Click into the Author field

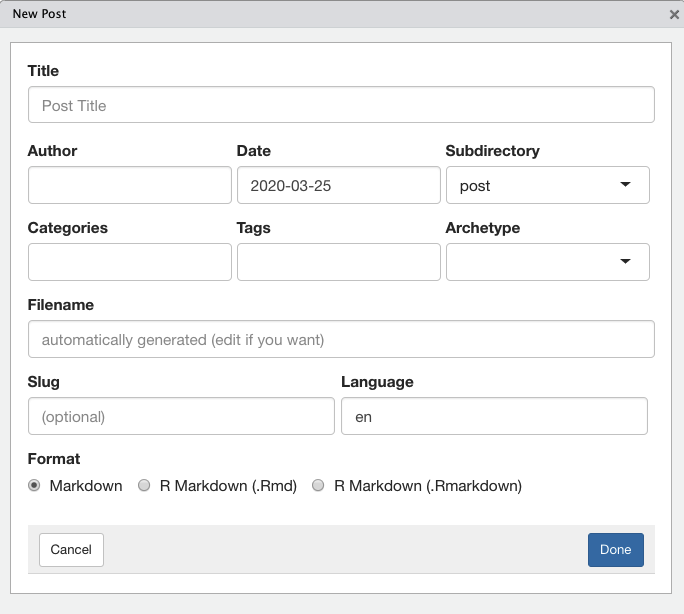pyautogui.click(x=130, y=185)
